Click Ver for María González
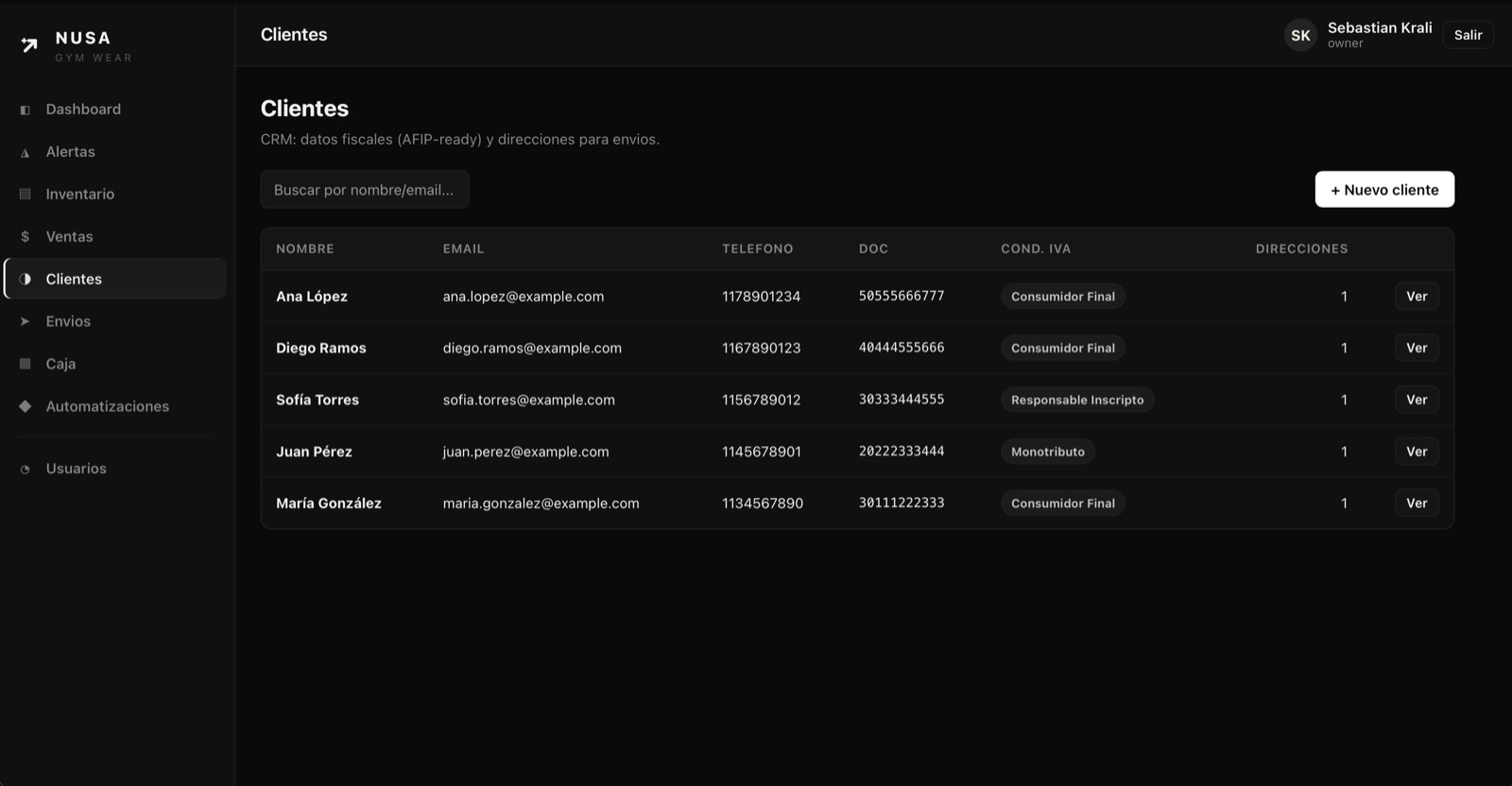Screen dimensions: 1512x786 [1417, 504]
